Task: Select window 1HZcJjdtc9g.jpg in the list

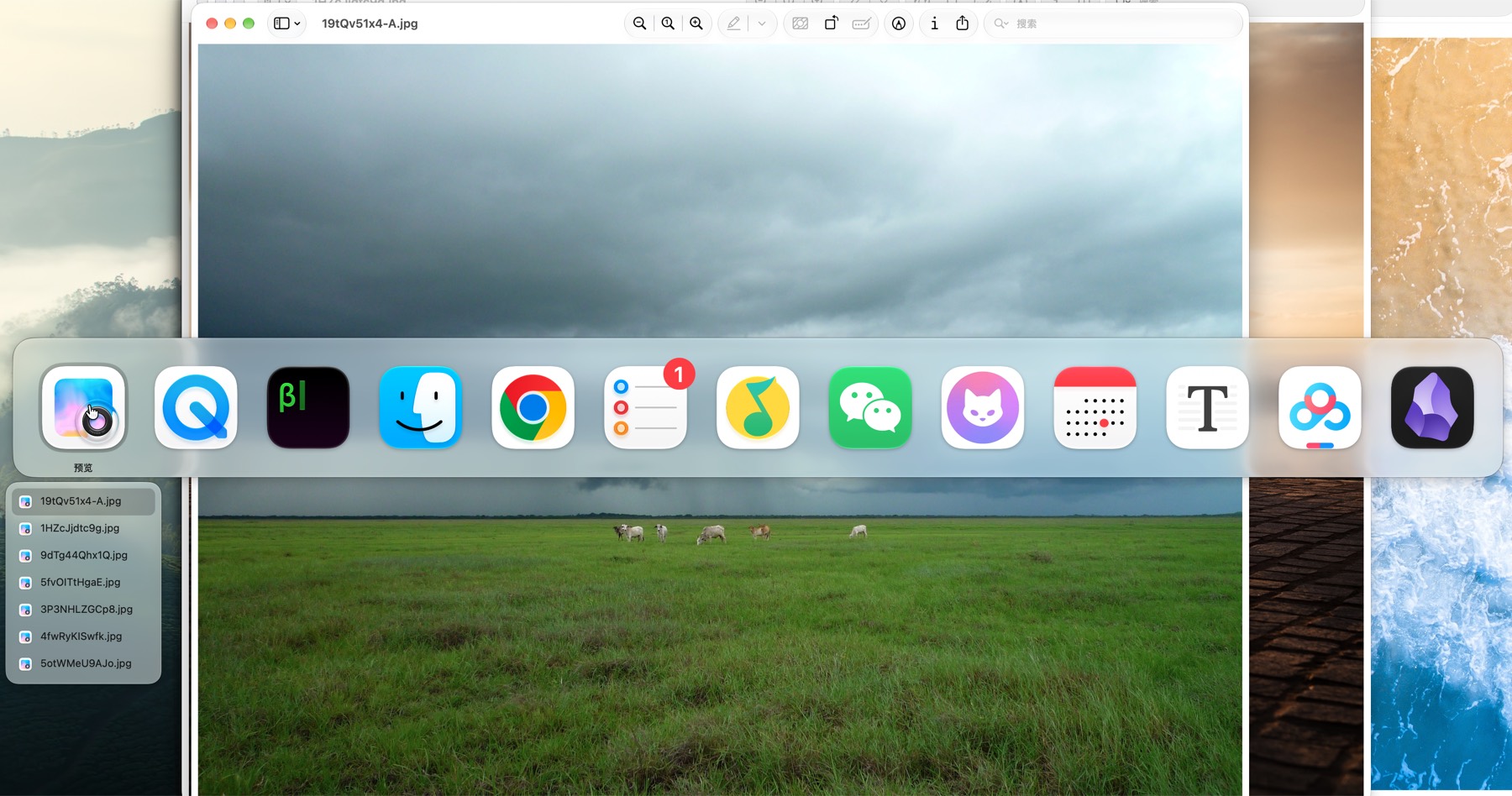Action: point(83,528)
